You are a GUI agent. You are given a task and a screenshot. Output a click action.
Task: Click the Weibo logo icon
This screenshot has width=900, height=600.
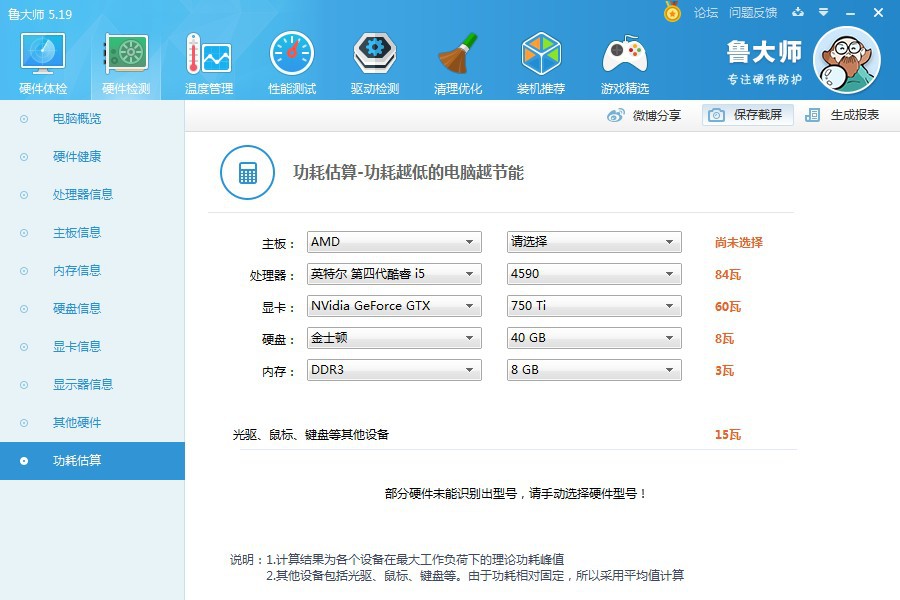[615, 115]
